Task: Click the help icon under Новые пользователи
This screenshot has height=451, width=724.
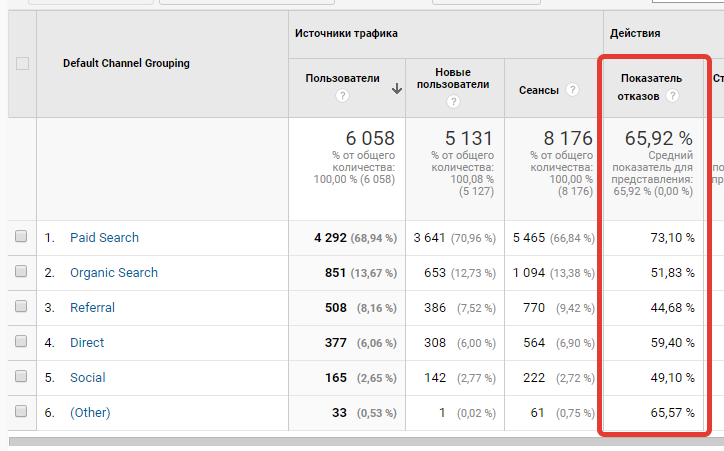Action: point(454,100)
